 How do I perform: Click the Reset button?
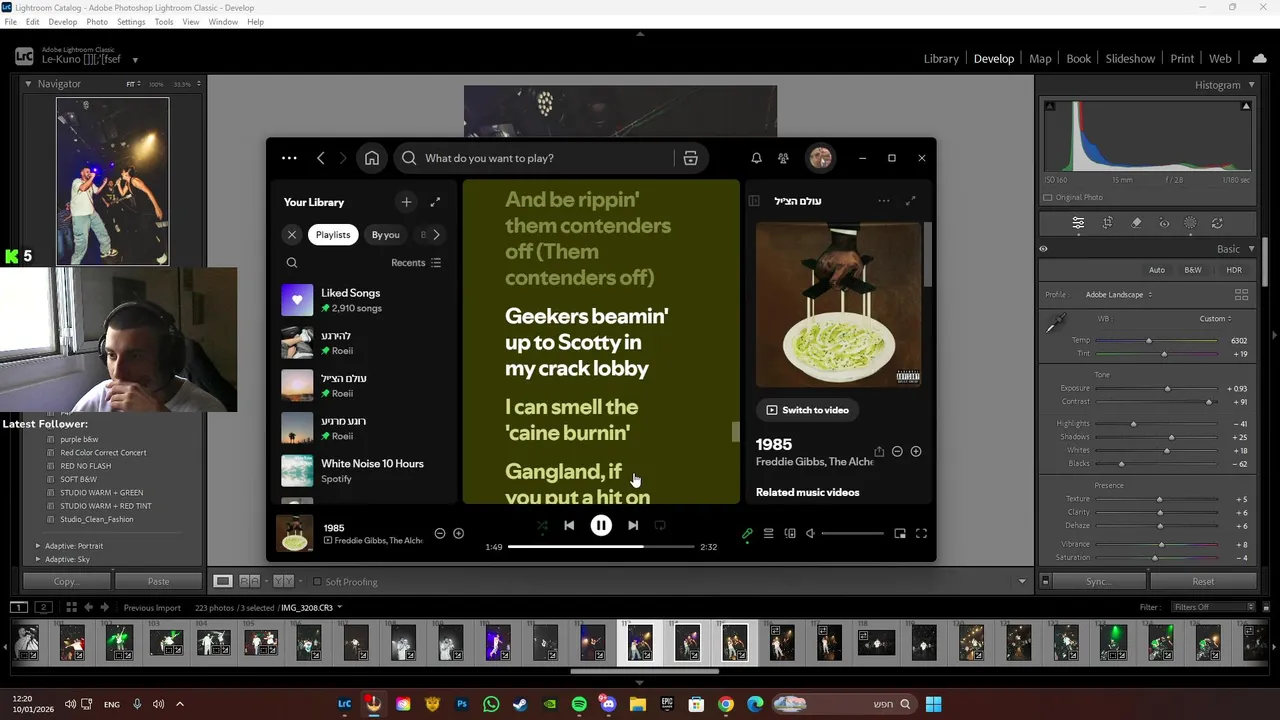(x=1203, y=581)
